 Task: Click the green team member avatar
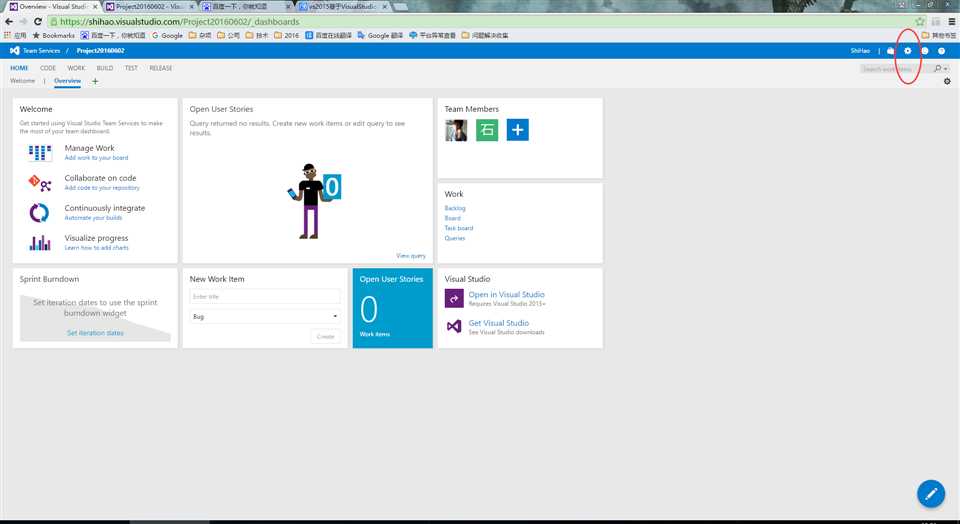pyautogui.click(x=487, y=130)
